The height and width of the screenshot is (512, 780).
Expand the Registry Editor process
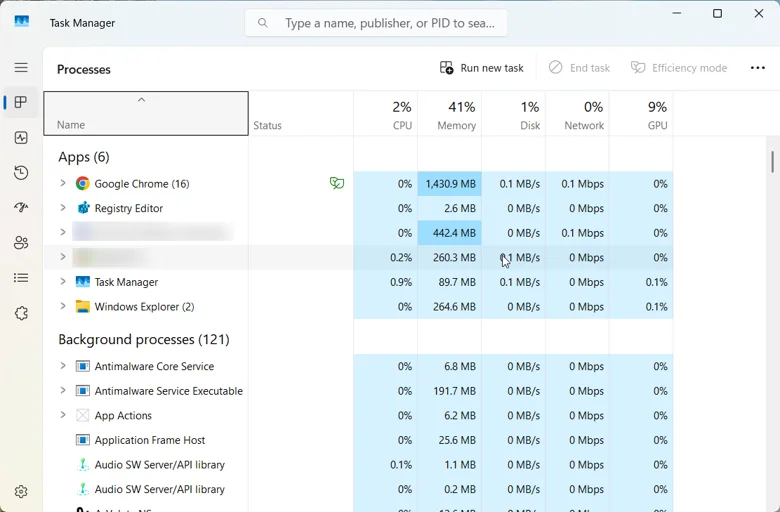63,207
